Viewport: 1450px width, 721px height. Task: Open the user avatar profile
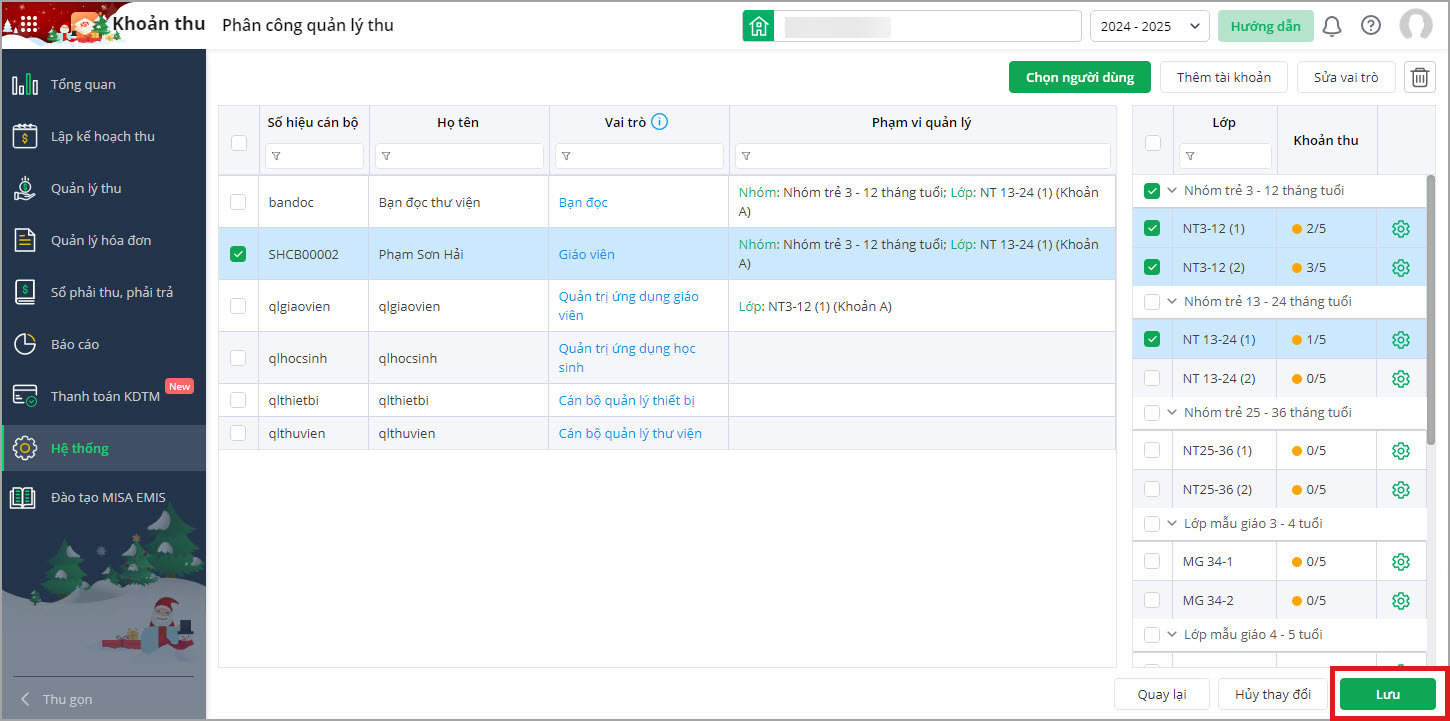(1416, 26)
